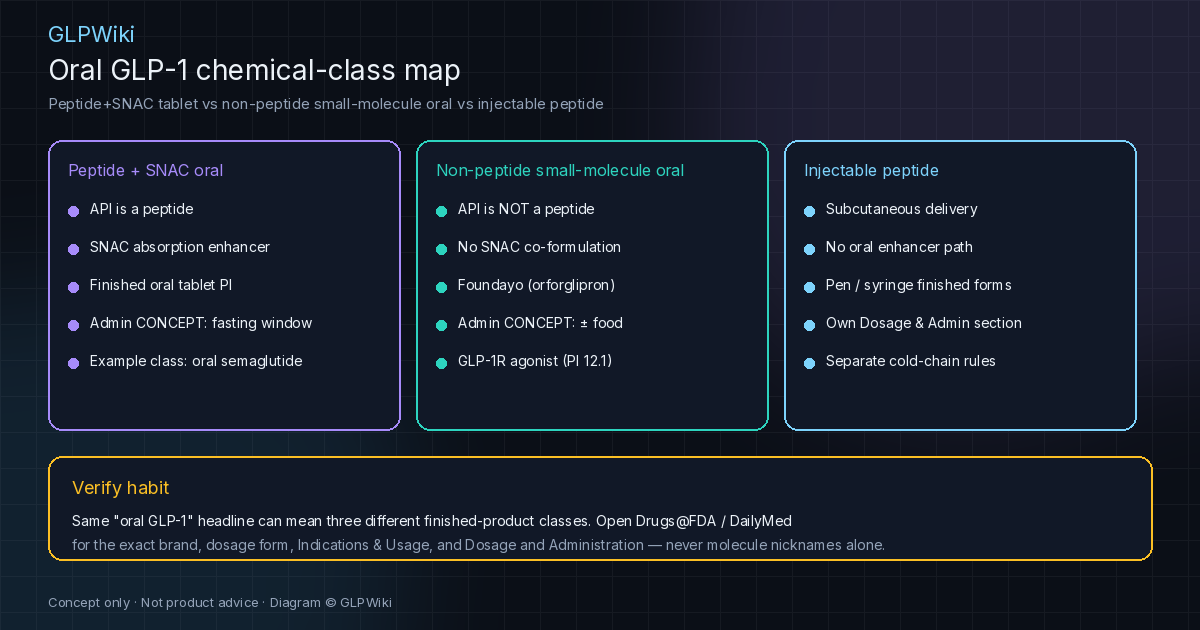Select 'GLP-1R agonist (PI 12.1)' line

[535, 361]
